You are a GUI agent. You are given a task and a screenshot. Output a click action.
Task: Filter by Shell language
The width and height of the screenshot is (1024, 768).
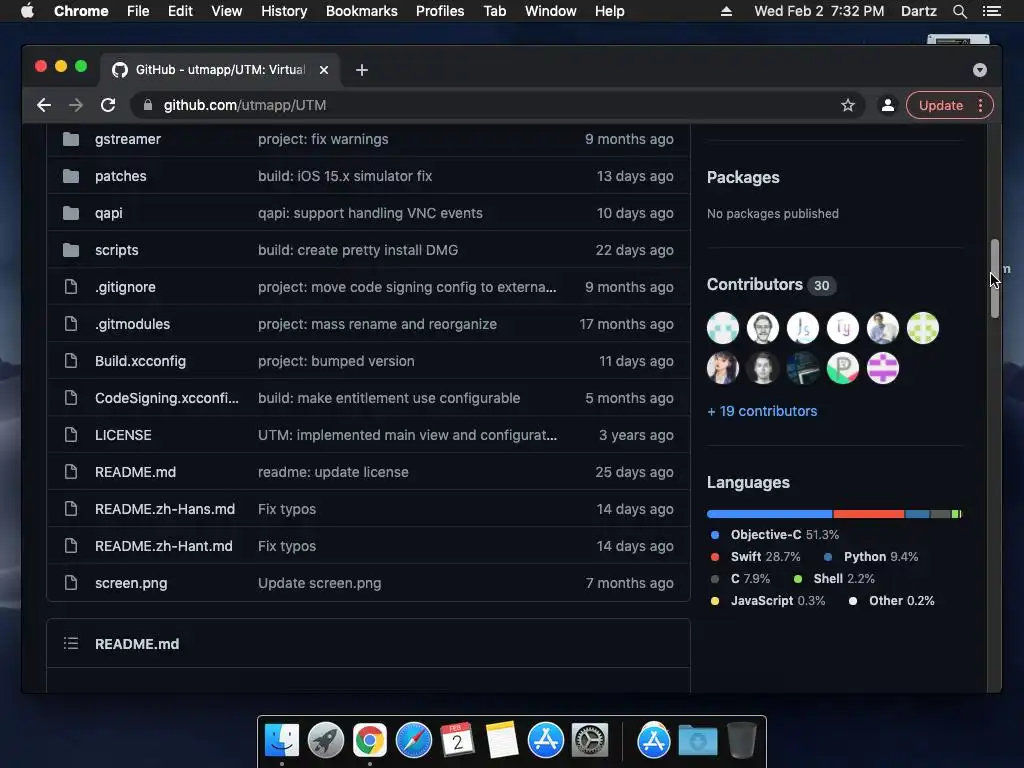pos(834,579)
